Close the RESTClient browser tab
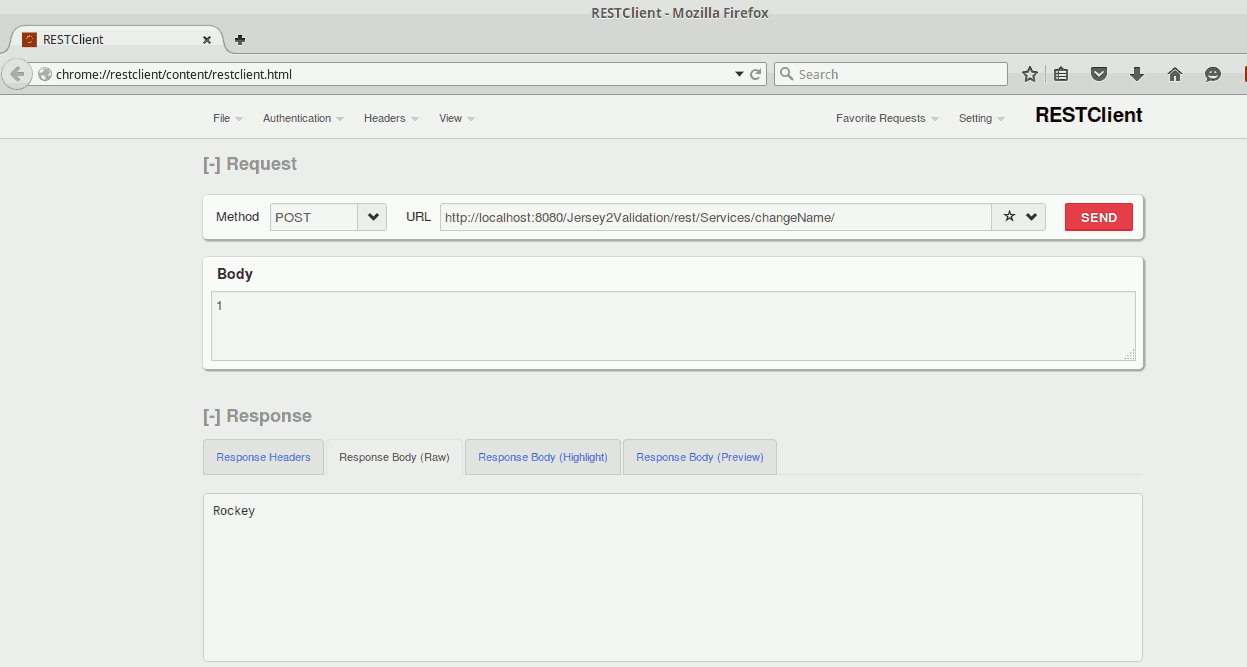The image size is (1247, 667). pyautogui.click(x=207, y=40)
